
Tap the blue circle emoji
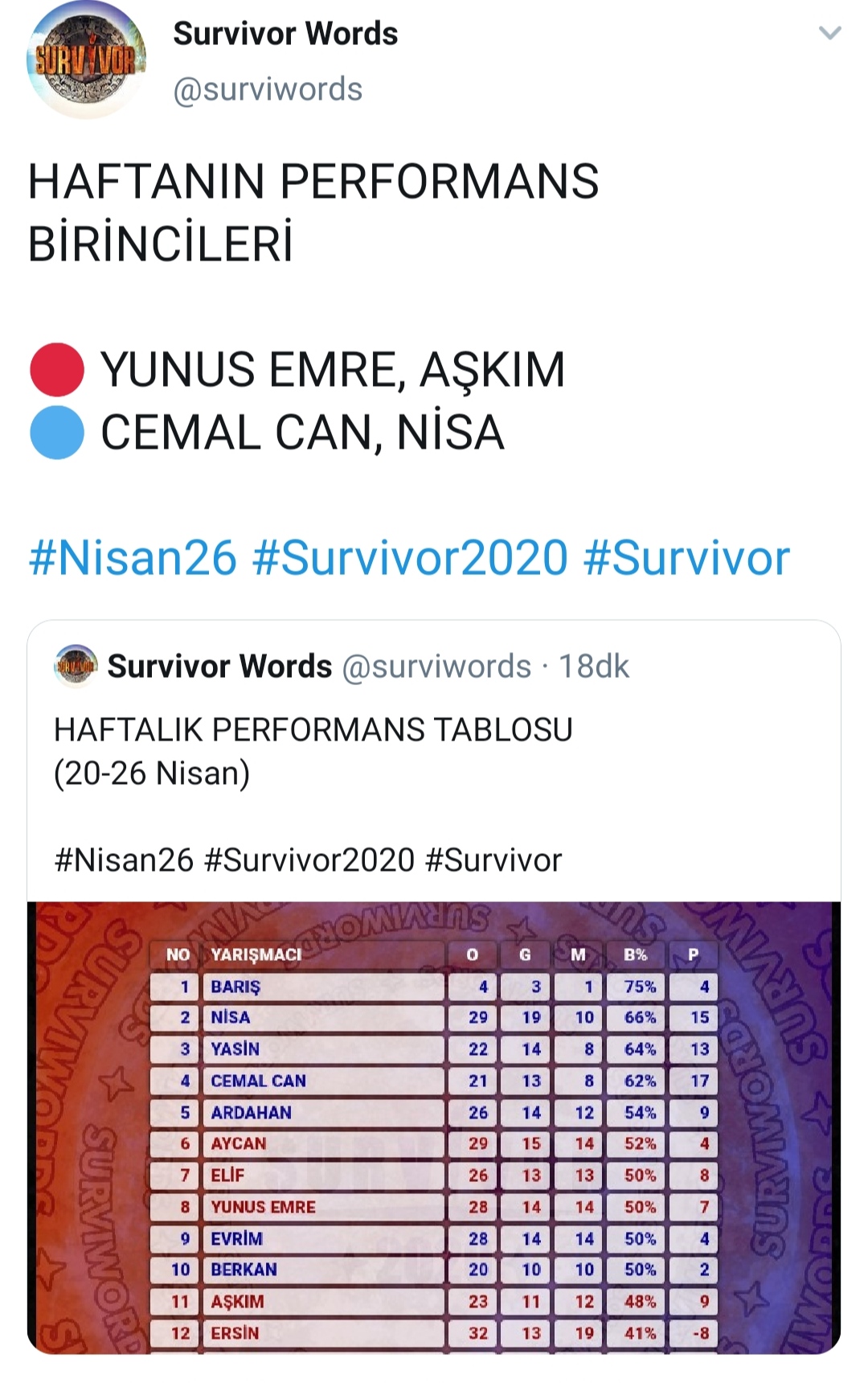coord(57,433)
